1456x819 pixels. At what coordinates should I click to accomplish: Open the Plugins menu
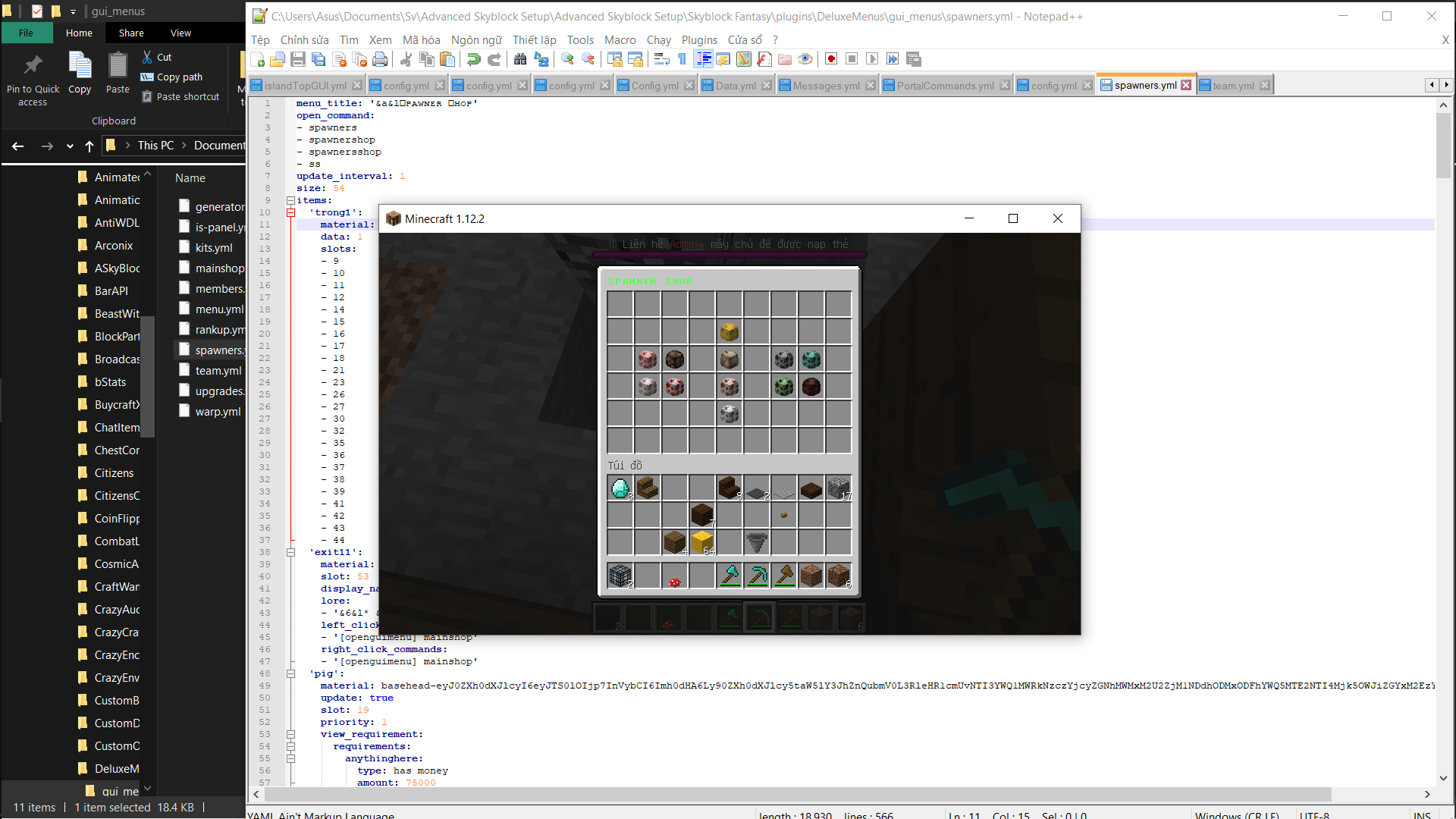point(698,40)
